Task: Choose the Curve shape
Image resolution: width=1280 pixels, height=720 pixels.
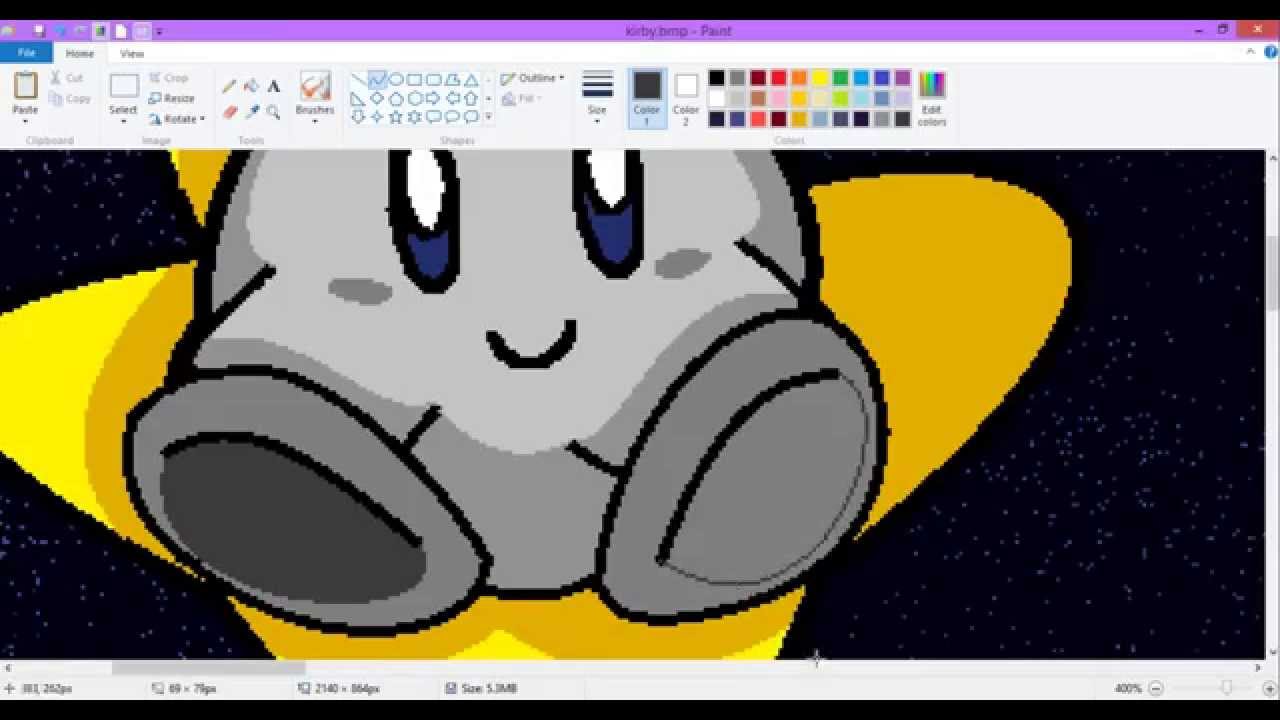Action: coord(377,79)
